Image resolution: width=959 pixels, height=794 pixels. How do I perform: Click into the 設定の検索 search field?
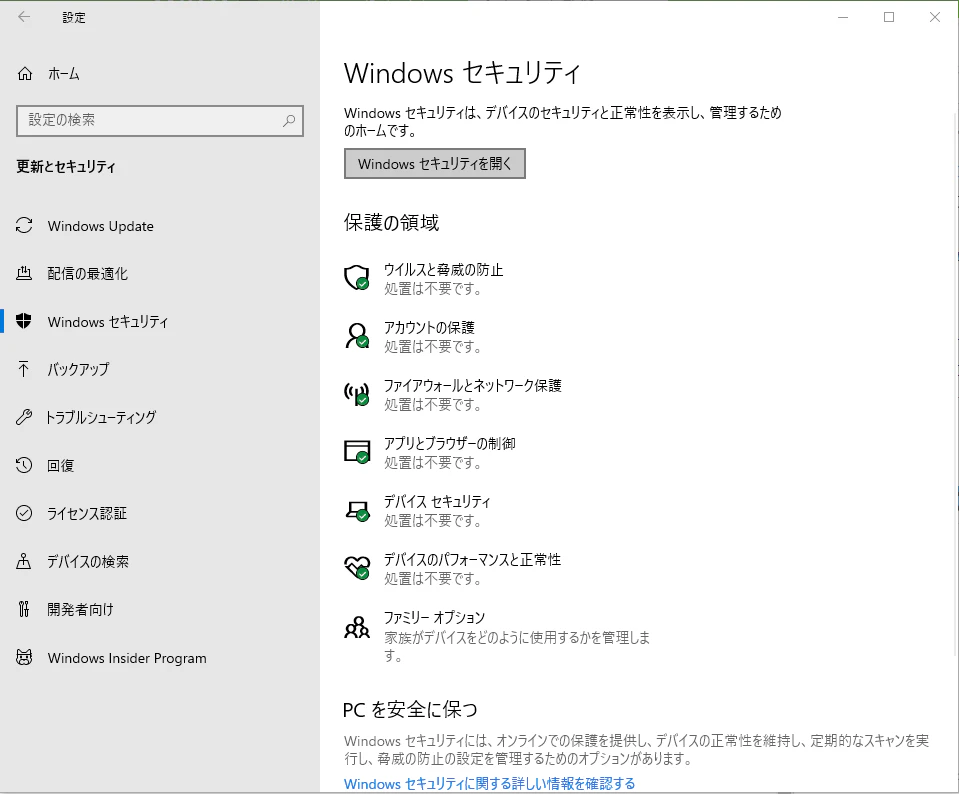[x=160, y=121]
